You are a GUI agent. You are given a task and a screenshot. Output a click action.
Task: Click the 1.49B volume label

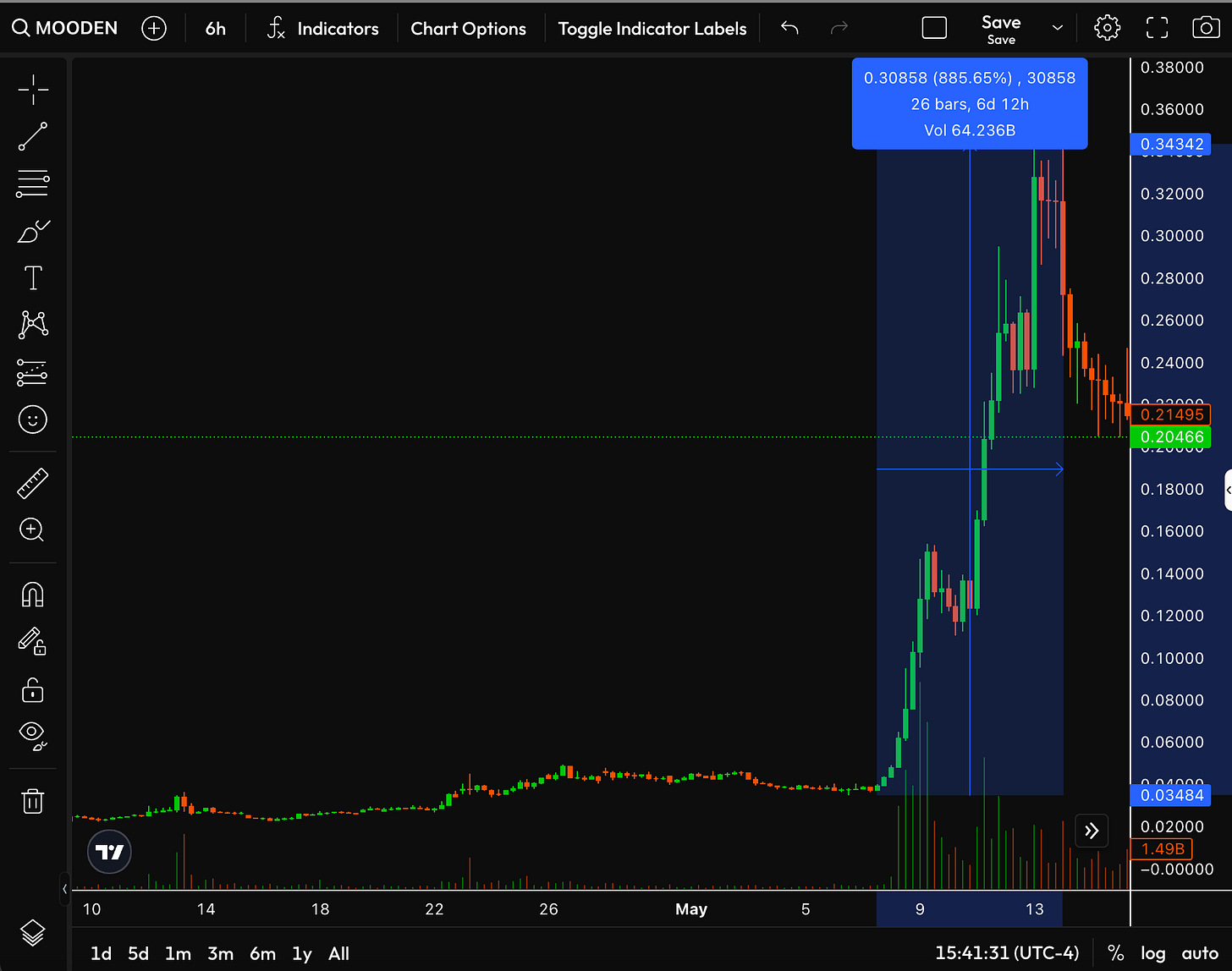1162,848
